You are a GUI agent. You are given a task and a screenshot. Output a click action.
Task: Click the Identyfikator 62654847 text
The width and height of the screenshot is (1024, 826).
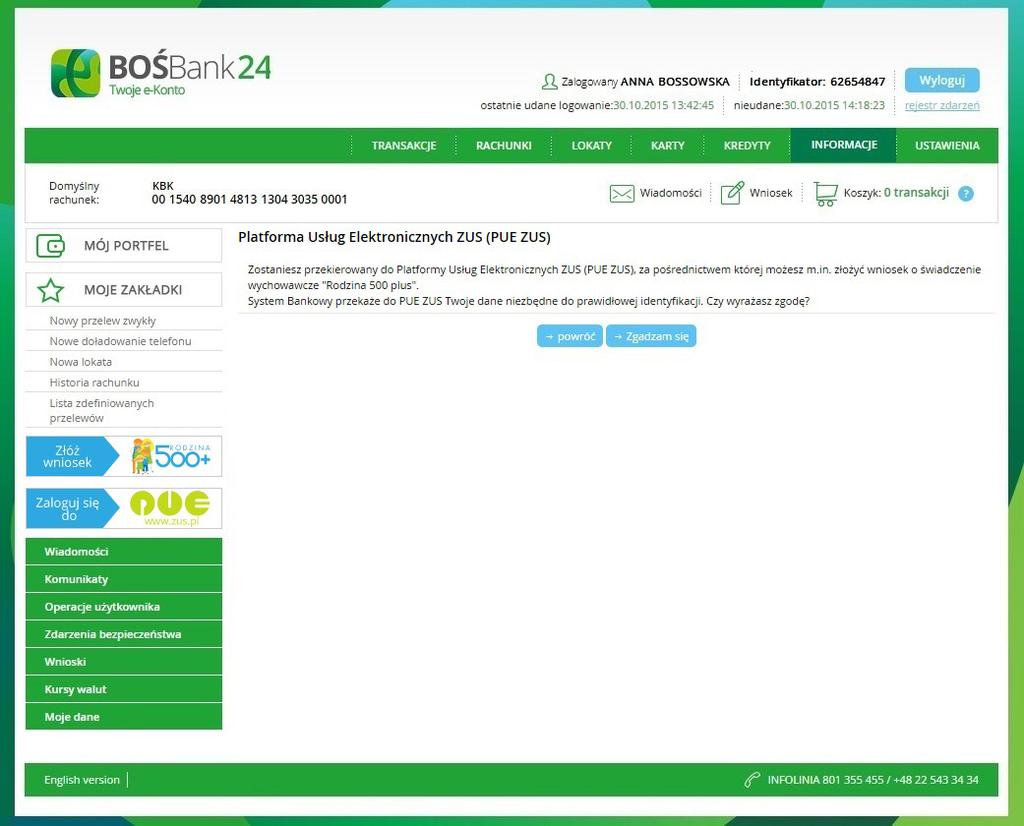[817, 82]
